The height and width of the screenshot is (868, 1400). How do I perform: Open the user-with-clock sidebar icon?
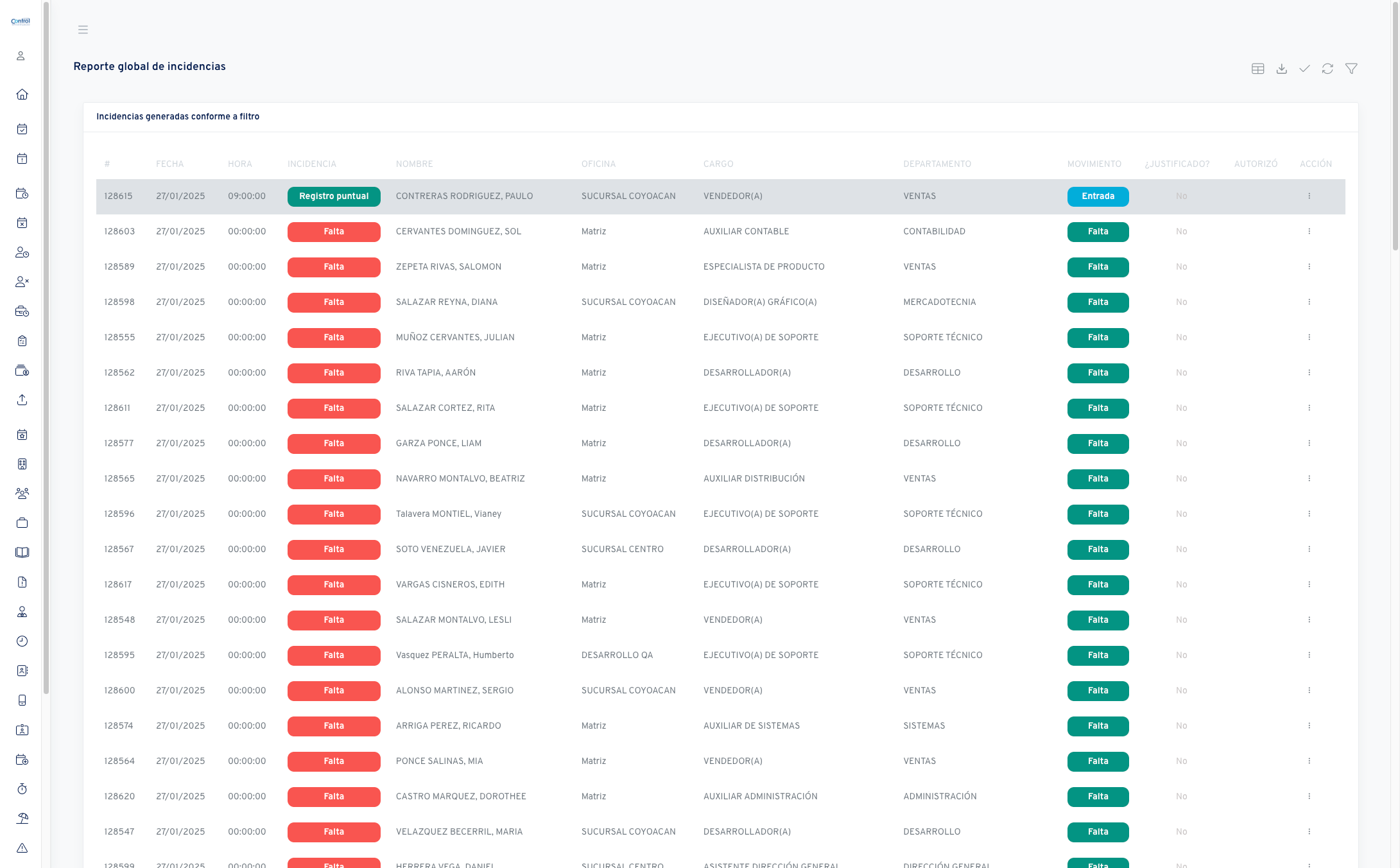click(x=22, y=252)
